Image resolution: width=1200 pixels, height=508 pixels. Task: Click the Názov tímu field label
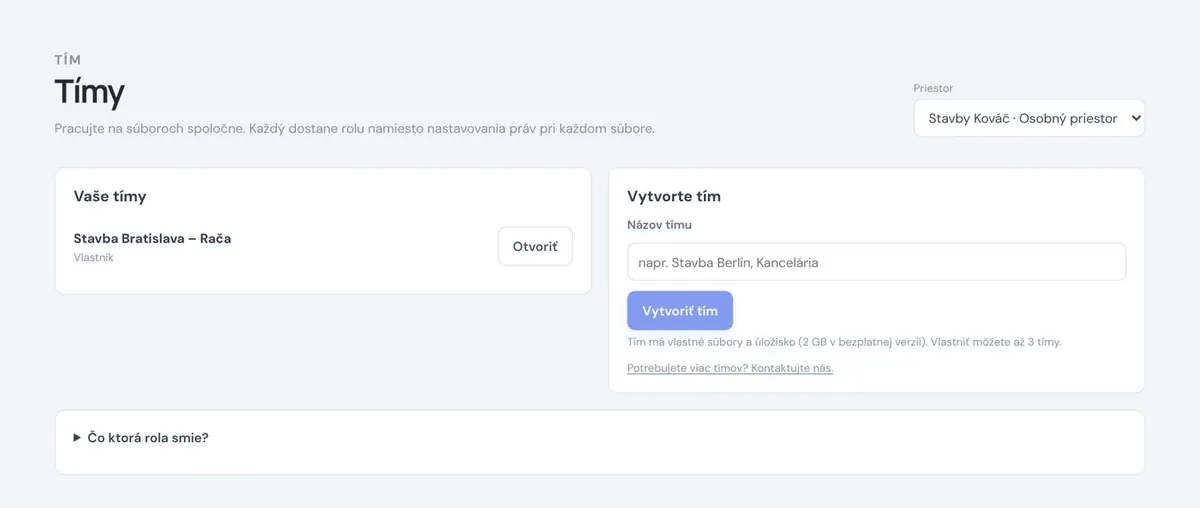pyautogui.click(x=659, y=225)
